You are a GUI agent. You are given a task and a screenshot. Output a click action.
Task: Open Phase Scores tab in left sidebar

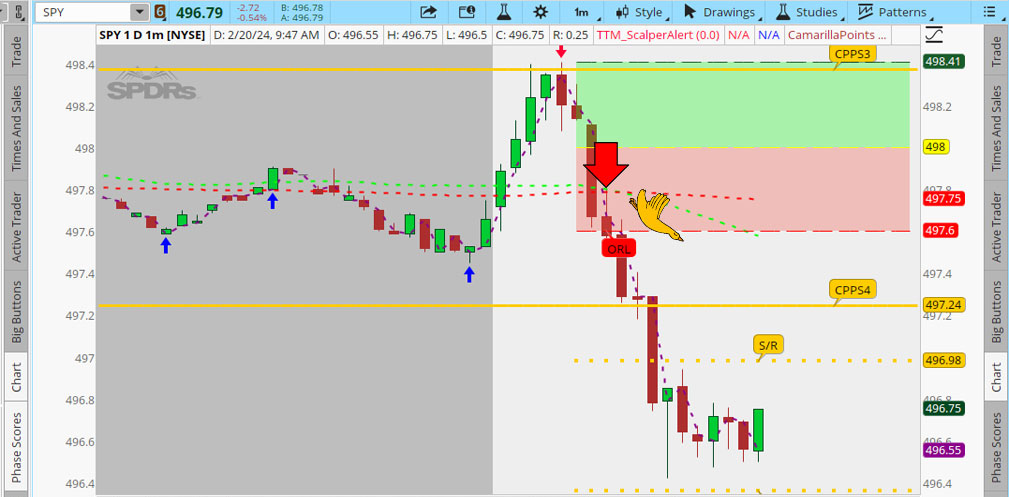coord(17,448)
